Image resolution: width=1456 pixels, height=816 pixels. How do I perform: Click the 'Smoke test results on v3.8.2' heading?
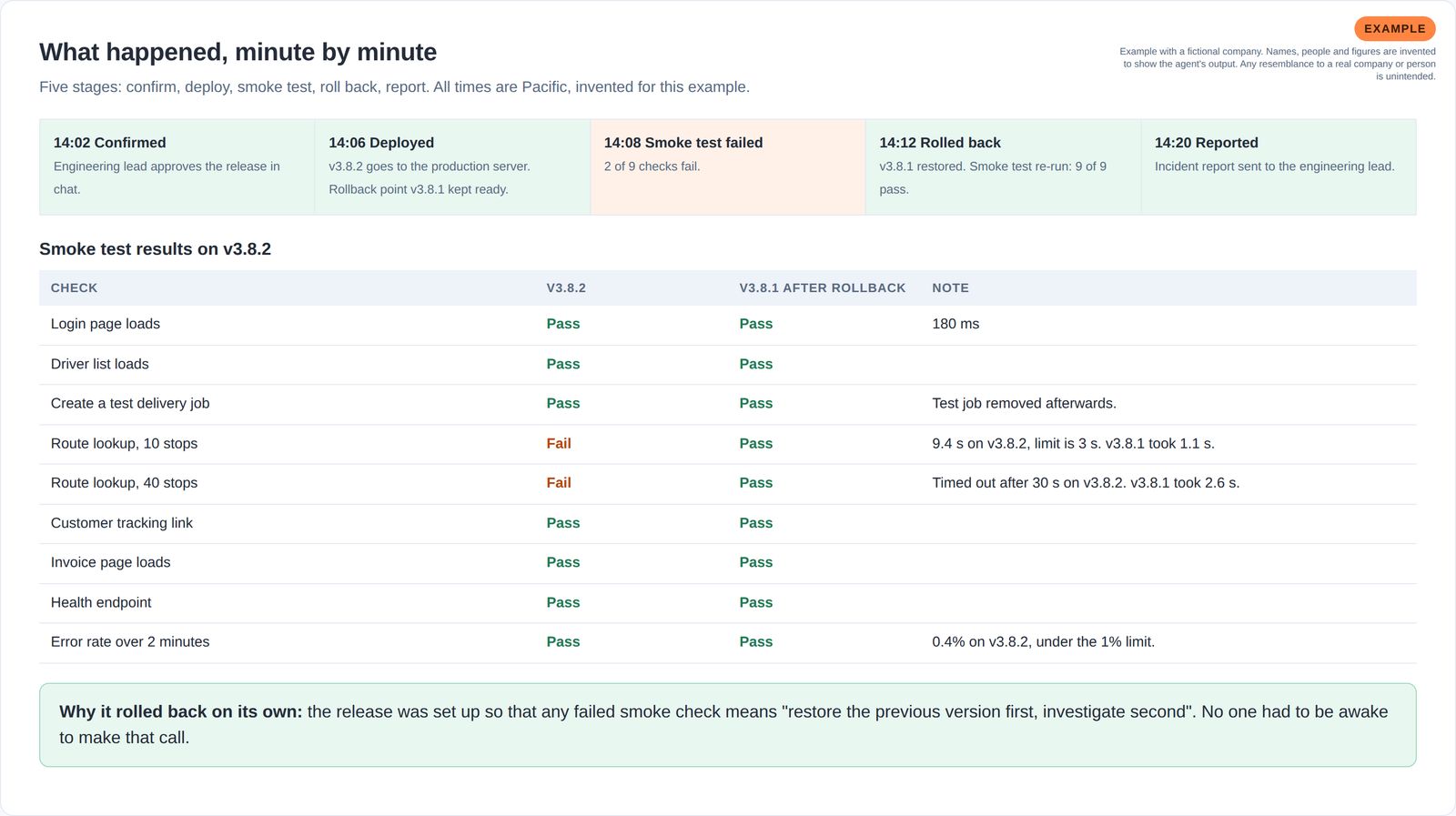[155, 249]
